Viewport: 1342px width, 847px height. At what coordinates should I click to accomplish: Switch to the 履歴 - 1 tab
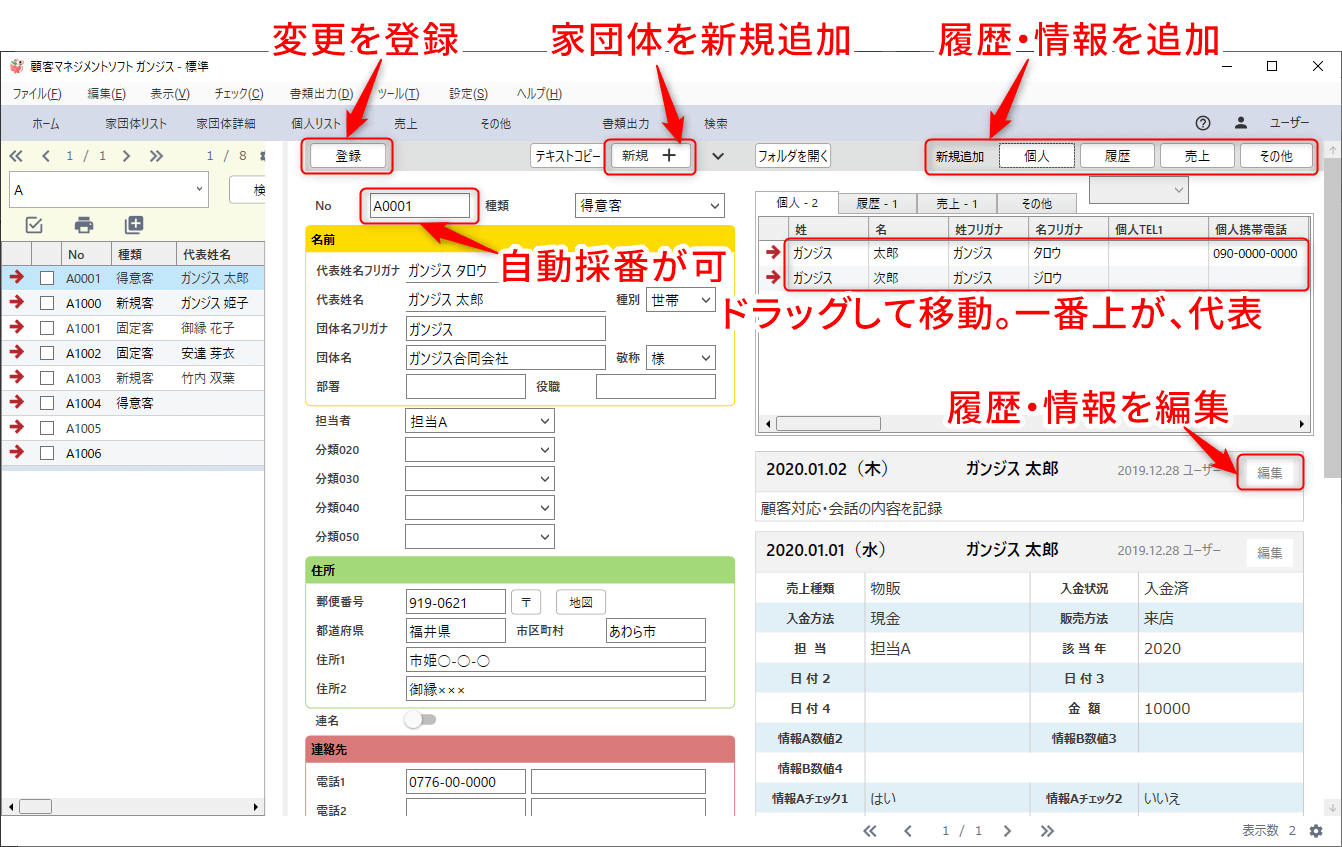[x=876, y=203]
